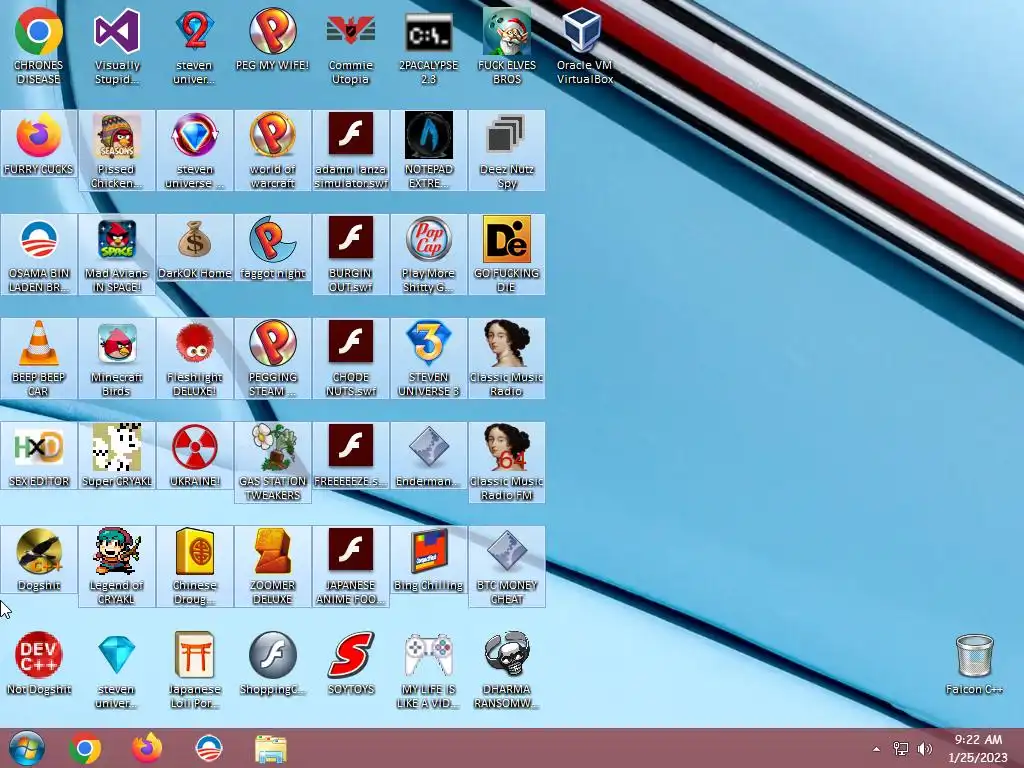
Task: Open File Explorer from the taskbar
Action: point(271,748)
